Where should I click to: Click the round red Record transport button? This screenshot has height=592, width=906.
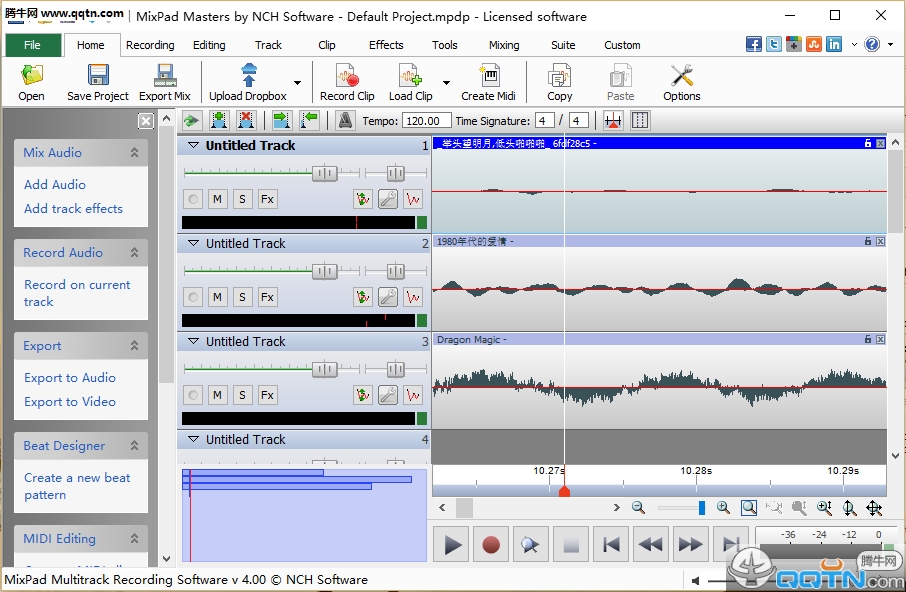[491, 545]
